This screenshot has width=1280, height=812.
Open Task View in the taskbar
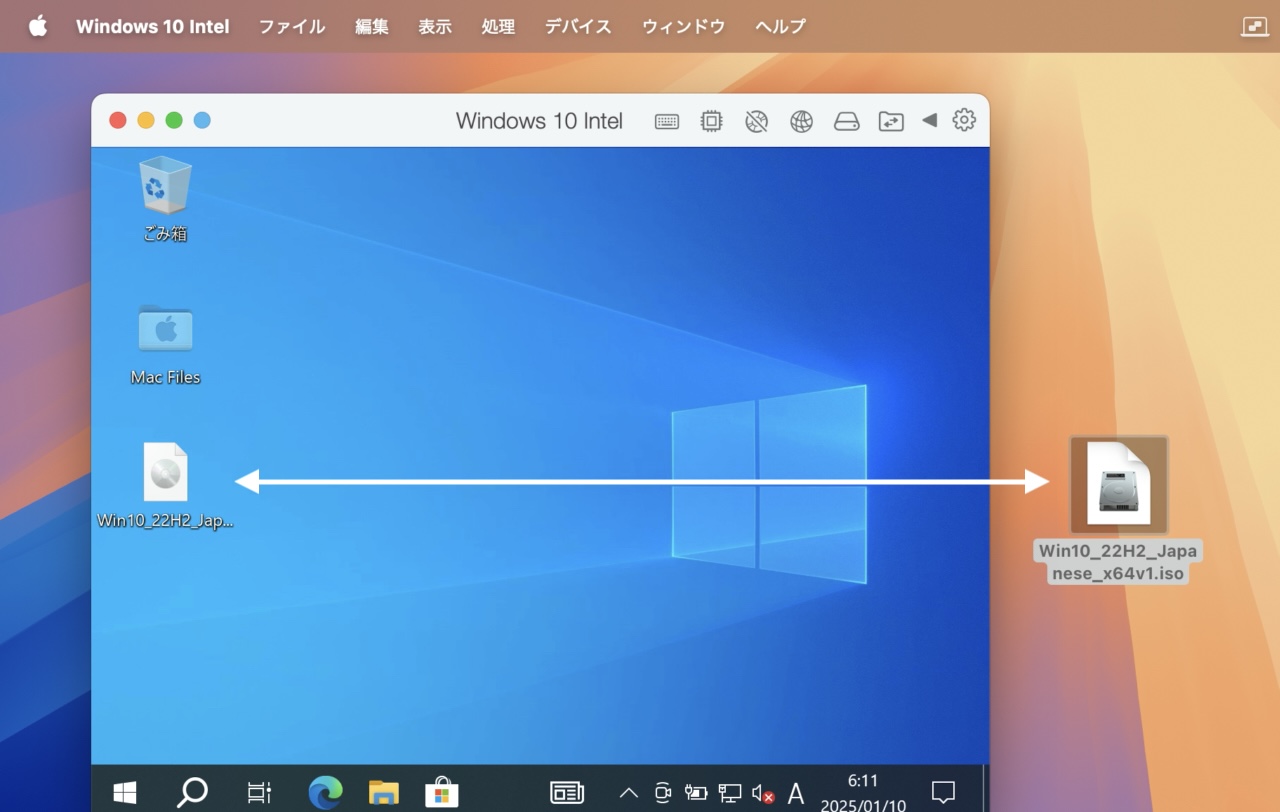coord(259,793)
